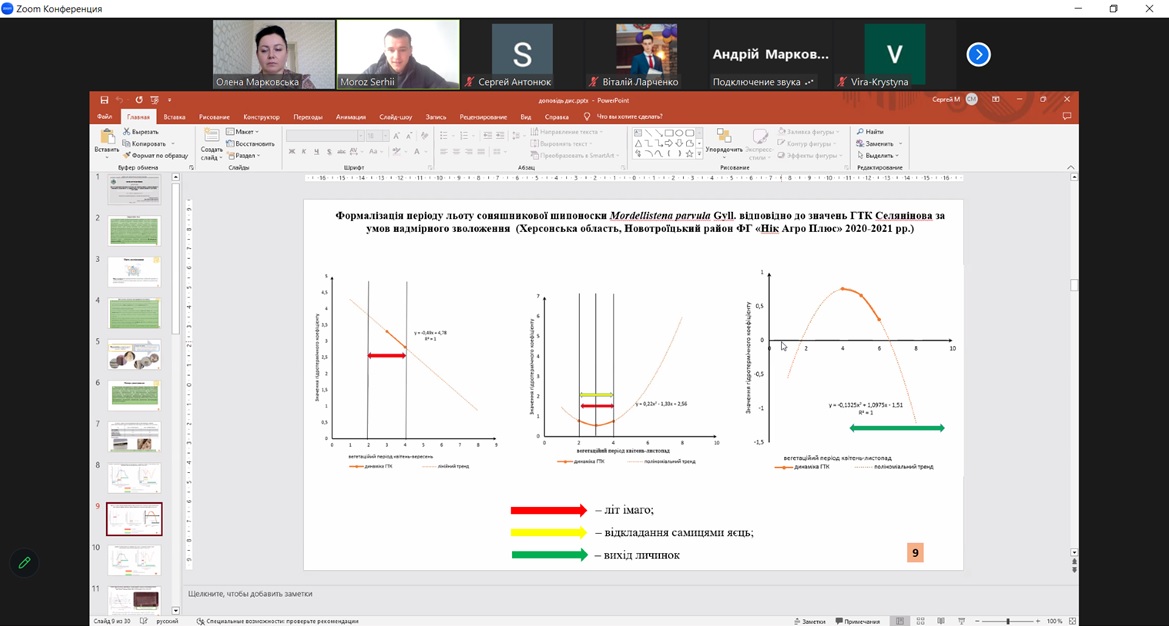
Task: Open Select (Выделить) dropdown
Action: pos(878,156)
